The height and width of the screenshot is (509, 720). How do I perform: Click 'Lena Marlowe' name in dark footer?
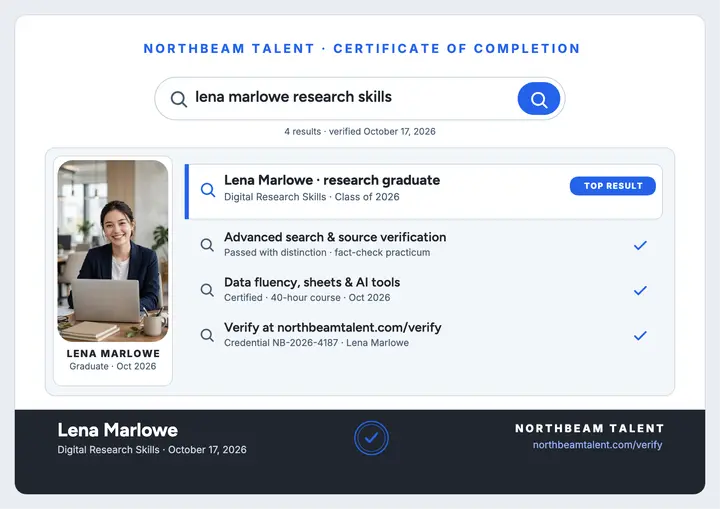pos(118,430)
